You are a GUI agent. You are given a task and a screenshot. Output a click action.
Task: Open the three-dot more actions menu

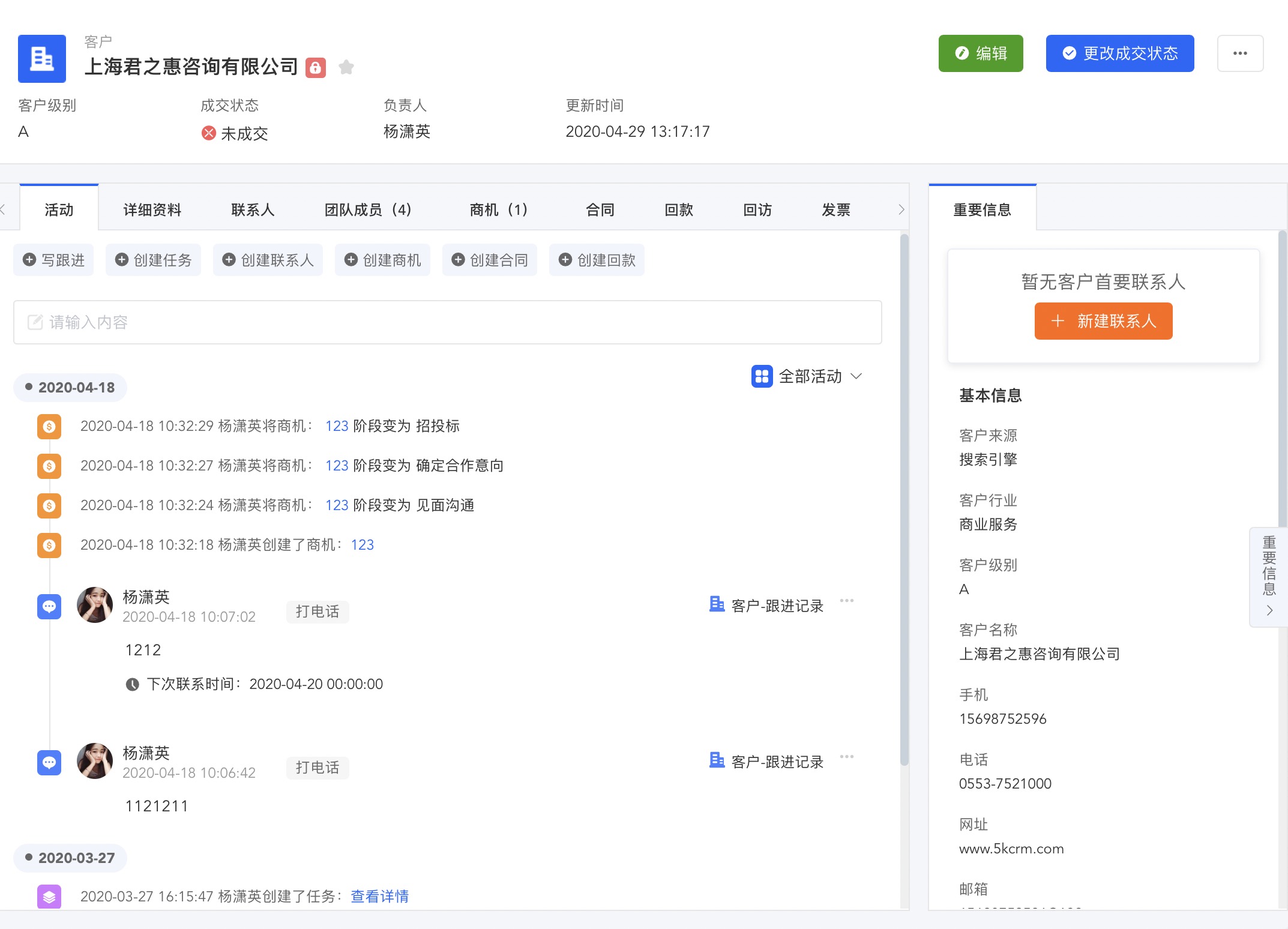point(1240,53)
